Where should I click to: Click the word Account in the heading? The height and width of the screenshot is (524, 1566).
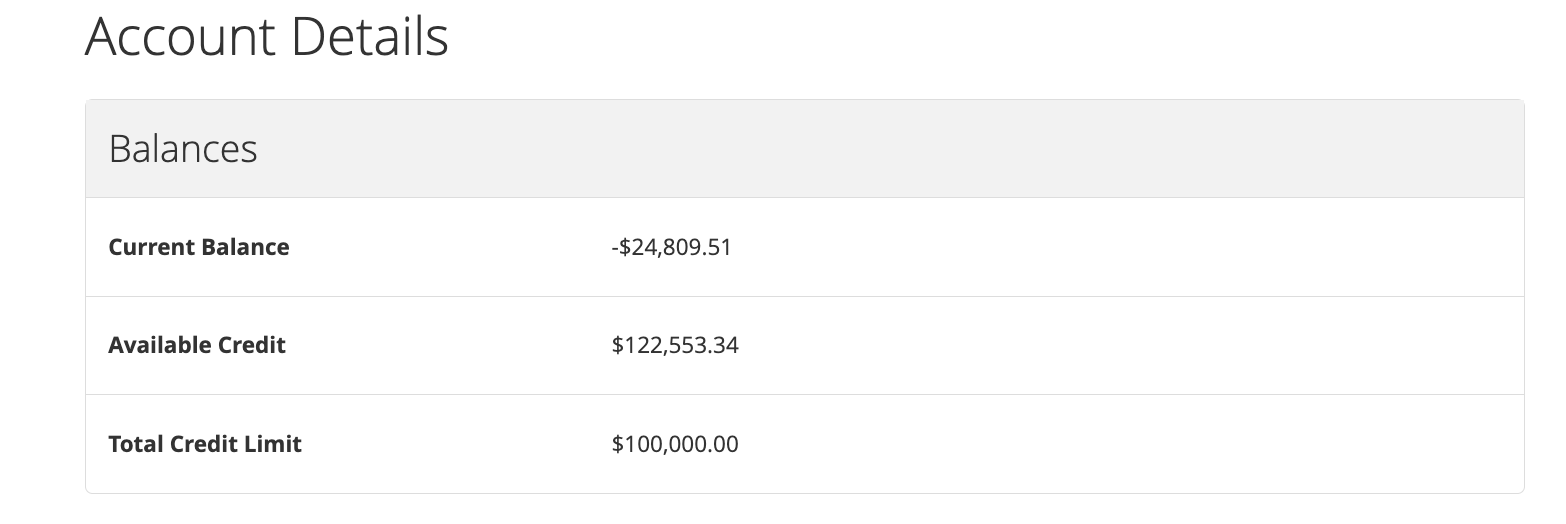[x=179, y=37]
